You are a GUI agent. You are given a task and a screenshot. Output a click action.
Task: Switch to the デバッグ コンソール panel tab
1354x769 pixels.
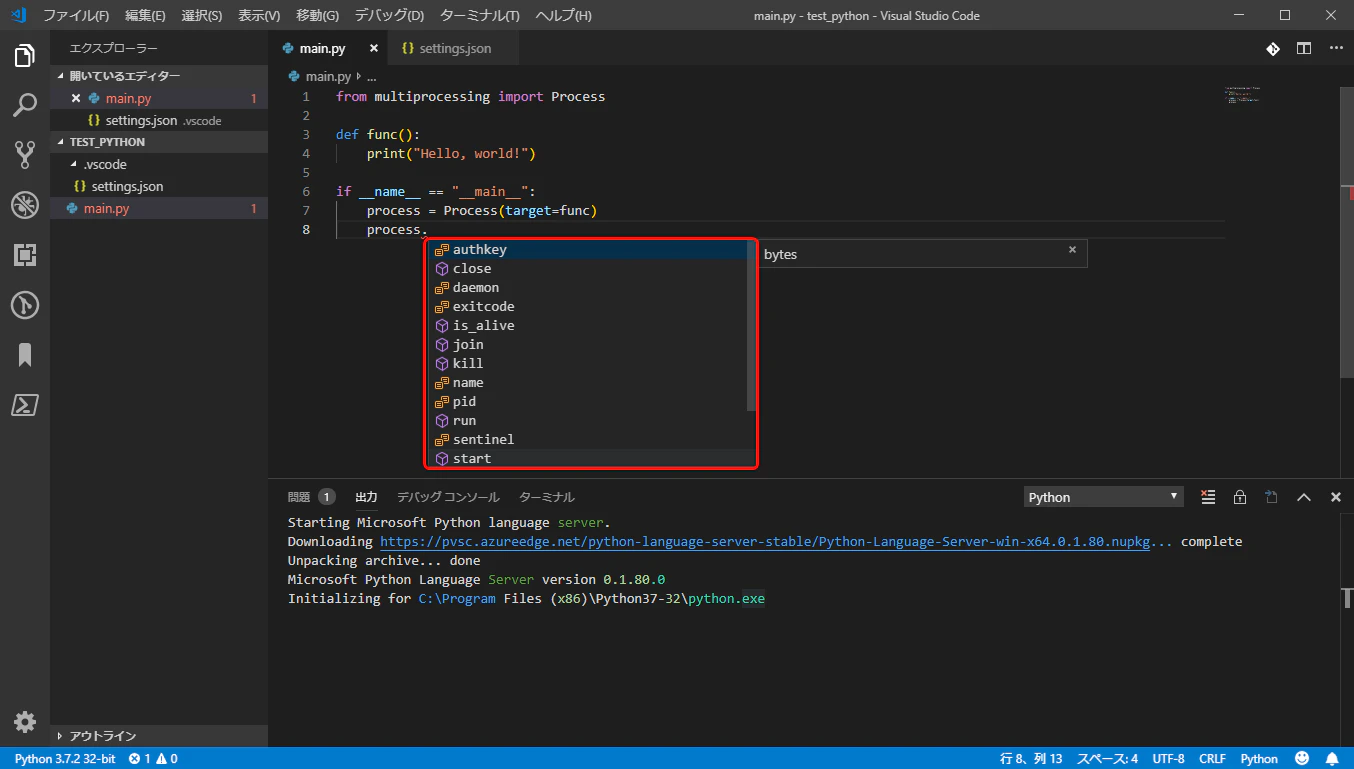[x=448, y=497]
